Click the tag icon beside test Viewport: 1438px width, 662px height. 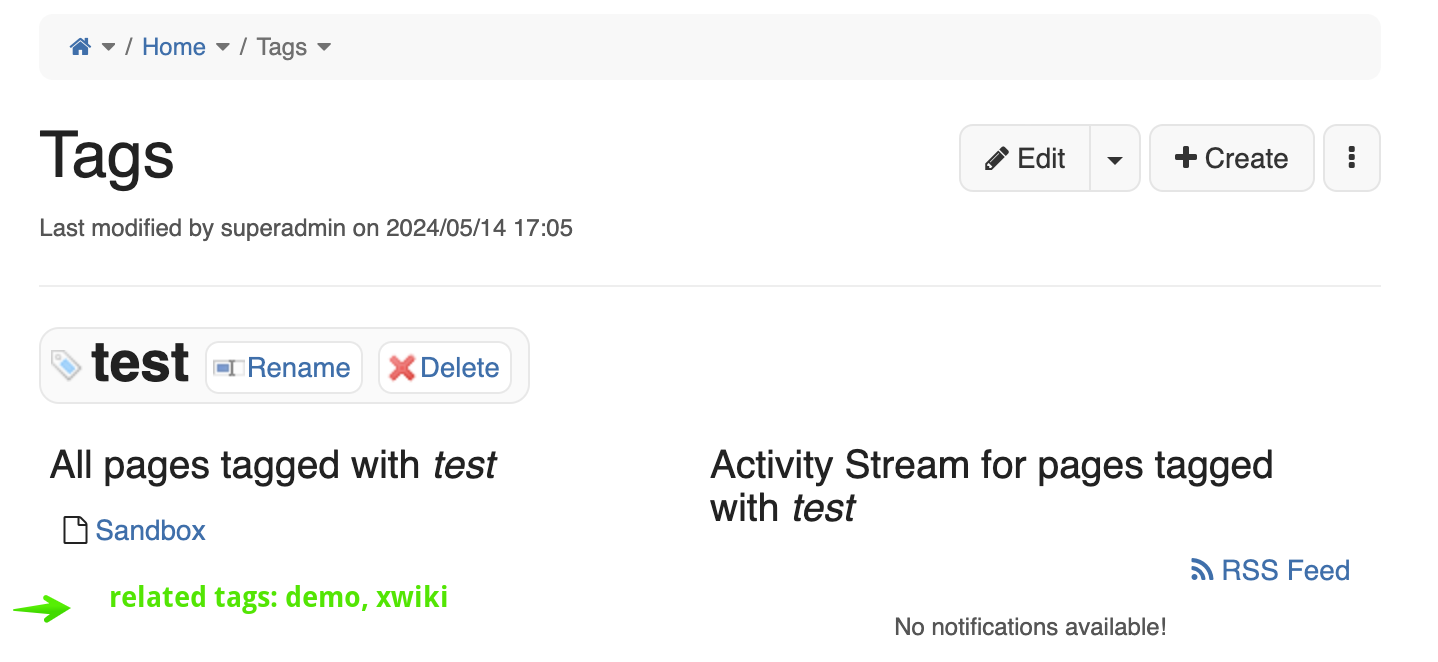(66, 365)
